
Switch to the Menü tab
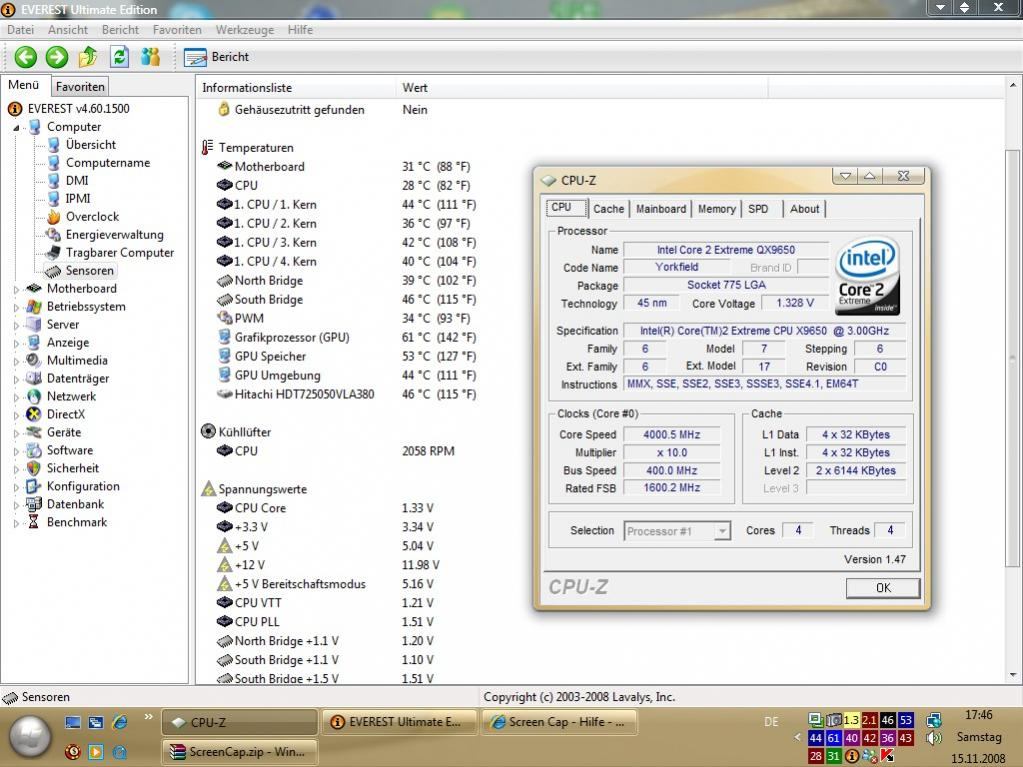tap(24, 85)
